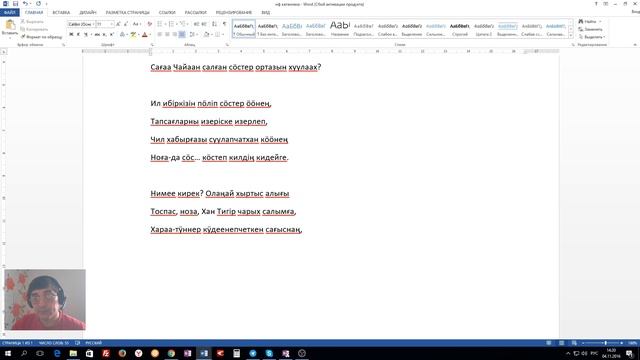Collapse the ribbon with the arrow

(x=635, y=44)
